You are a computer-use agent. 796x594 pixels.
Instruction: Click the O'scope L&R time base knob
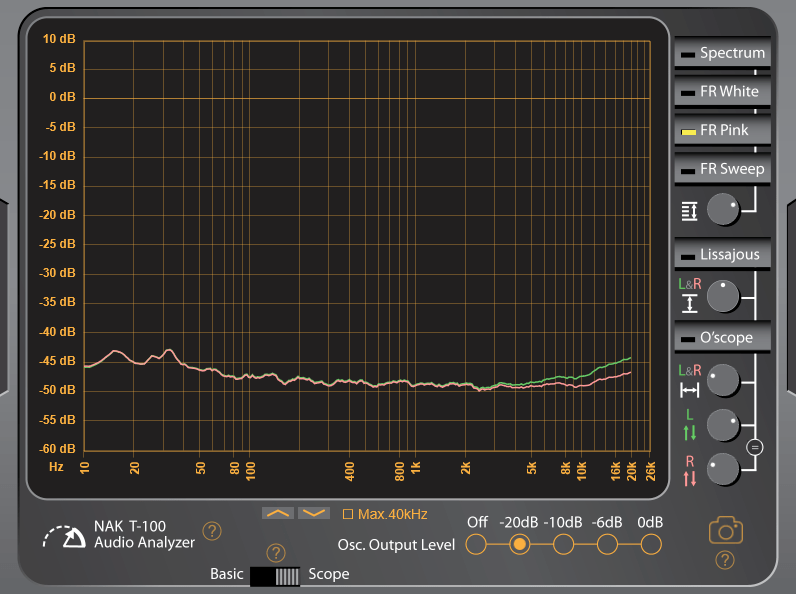tap(723, 380)
